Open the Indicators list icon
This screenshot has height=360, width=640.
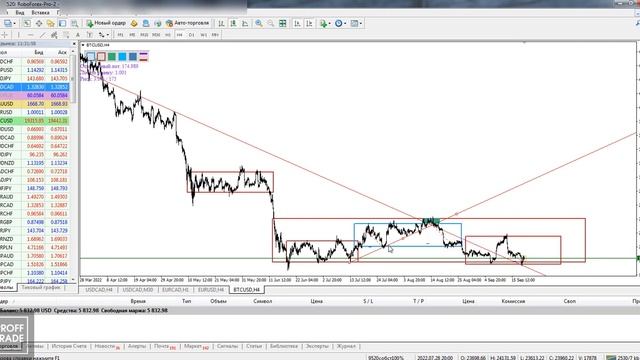tap(323, 23)
